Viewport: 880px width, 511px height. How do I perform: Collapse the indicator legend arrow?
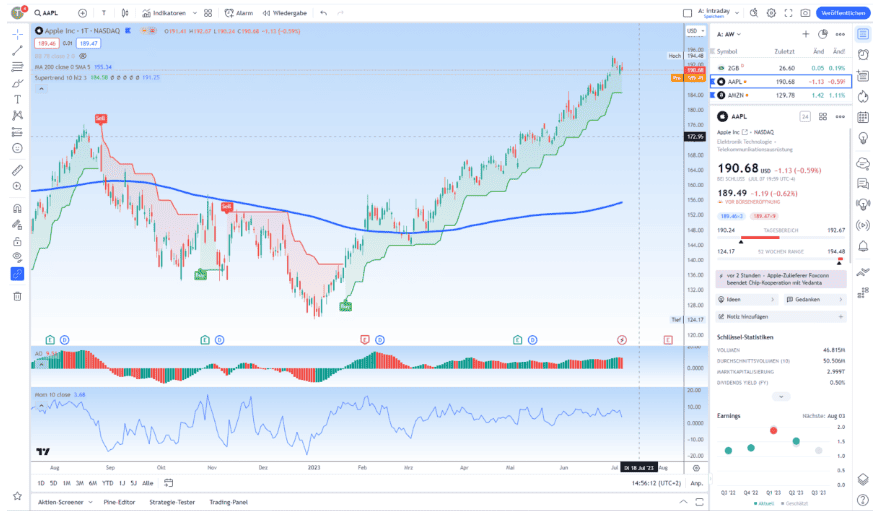pos(42,89)
